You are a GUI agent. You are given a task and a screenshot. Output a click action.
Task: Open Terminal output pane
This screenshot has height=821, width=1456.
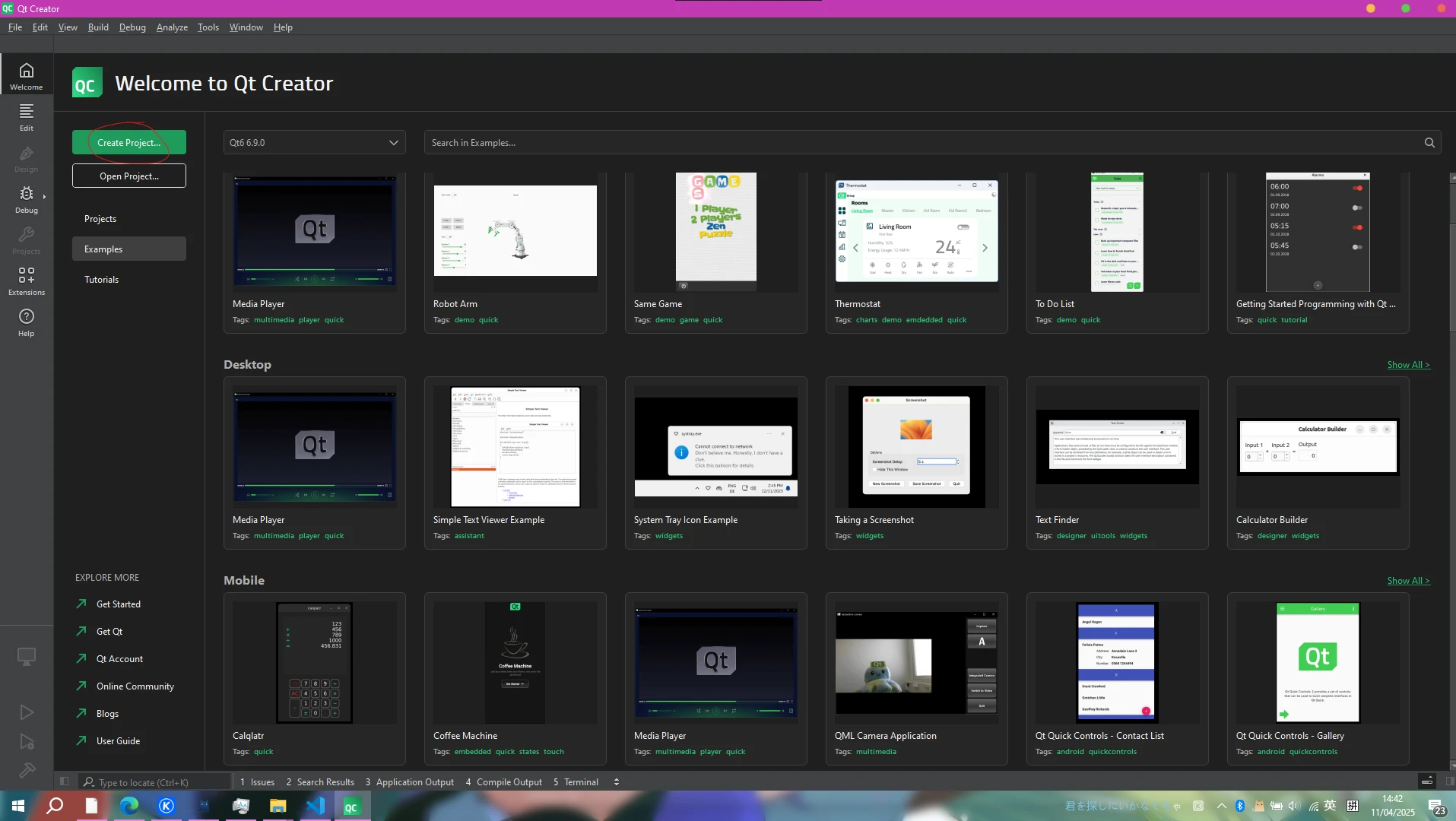(576, 782)
